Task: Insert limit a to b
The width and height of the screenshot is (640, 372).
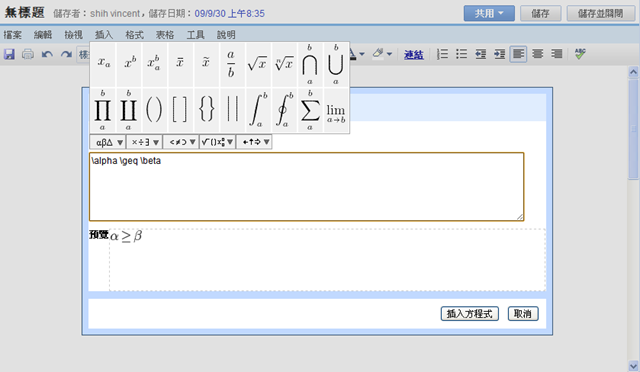Action: tap(336, 110)
